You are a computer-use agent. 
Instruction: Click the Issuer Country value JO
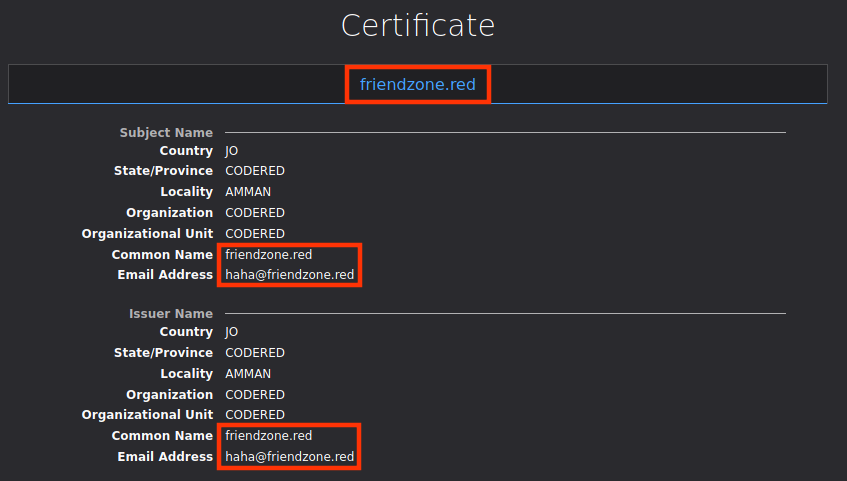click(232, 332)
